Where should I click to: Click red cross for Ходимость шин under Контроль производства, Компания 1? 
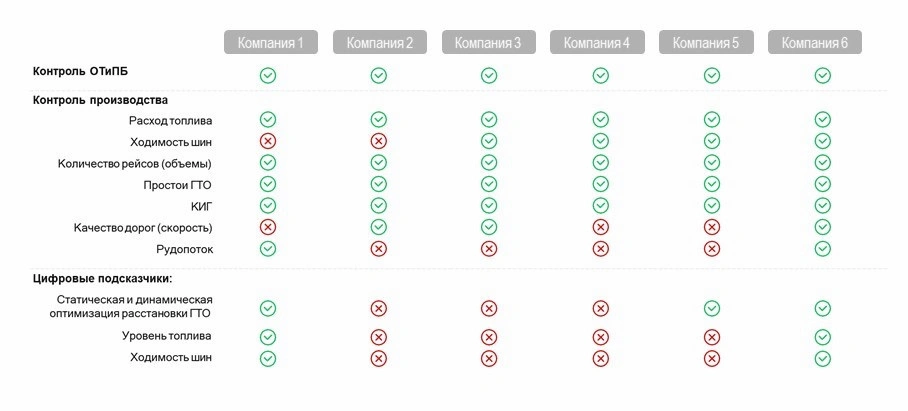point(268,141)
